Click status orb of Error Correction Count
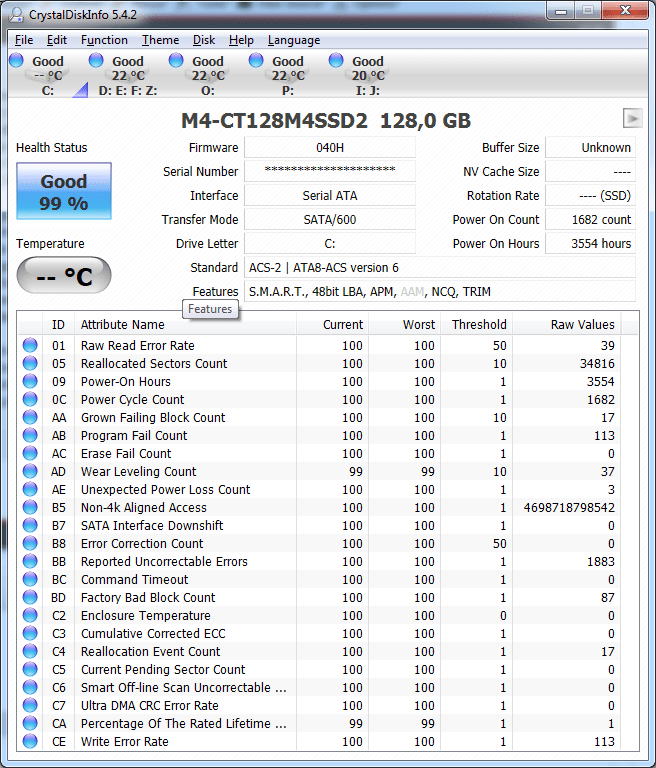The height and width of the screenshot is (768, 656). 30,543
